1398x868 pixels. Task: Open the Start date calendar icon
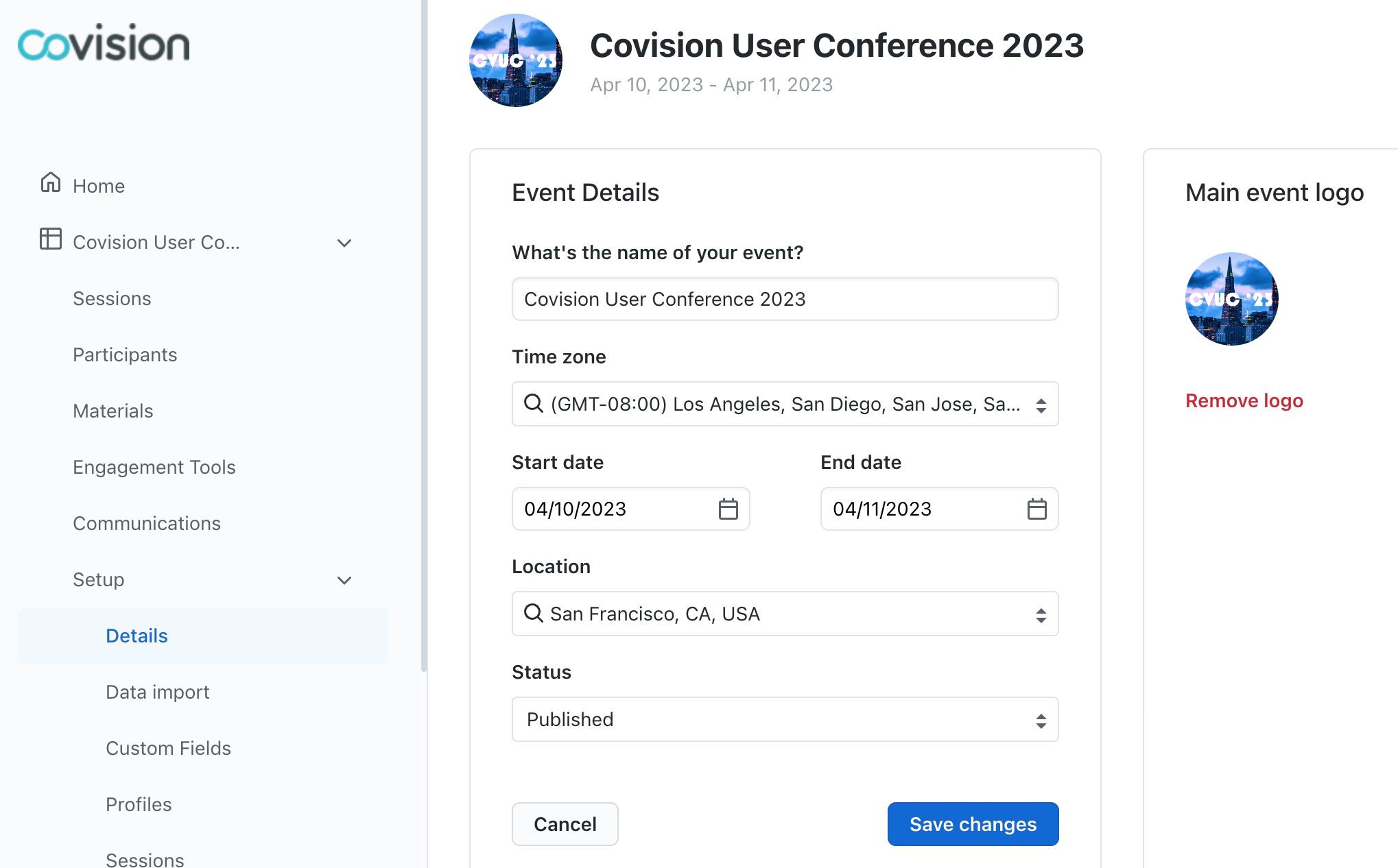(728, 509)
